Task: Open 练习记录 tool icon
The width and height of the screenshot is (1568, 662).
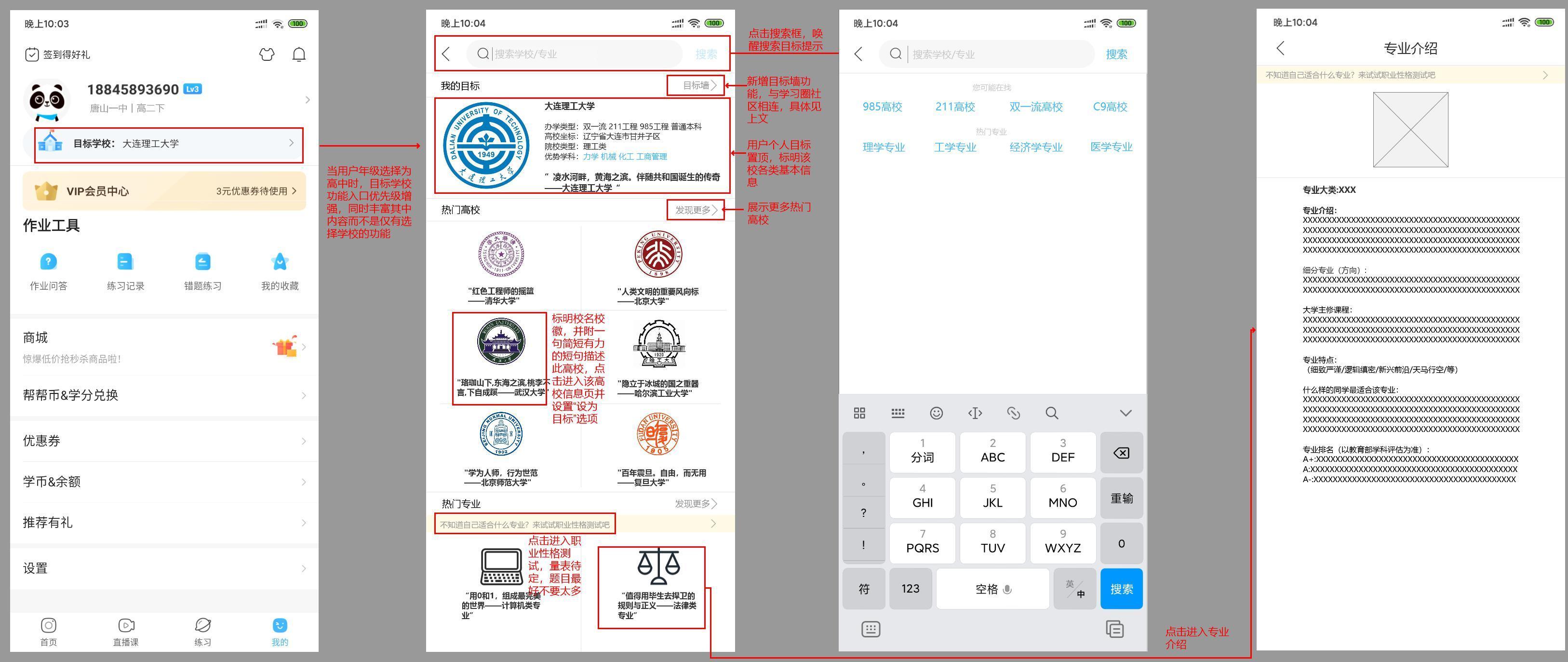Action: (x=125, y=262)
